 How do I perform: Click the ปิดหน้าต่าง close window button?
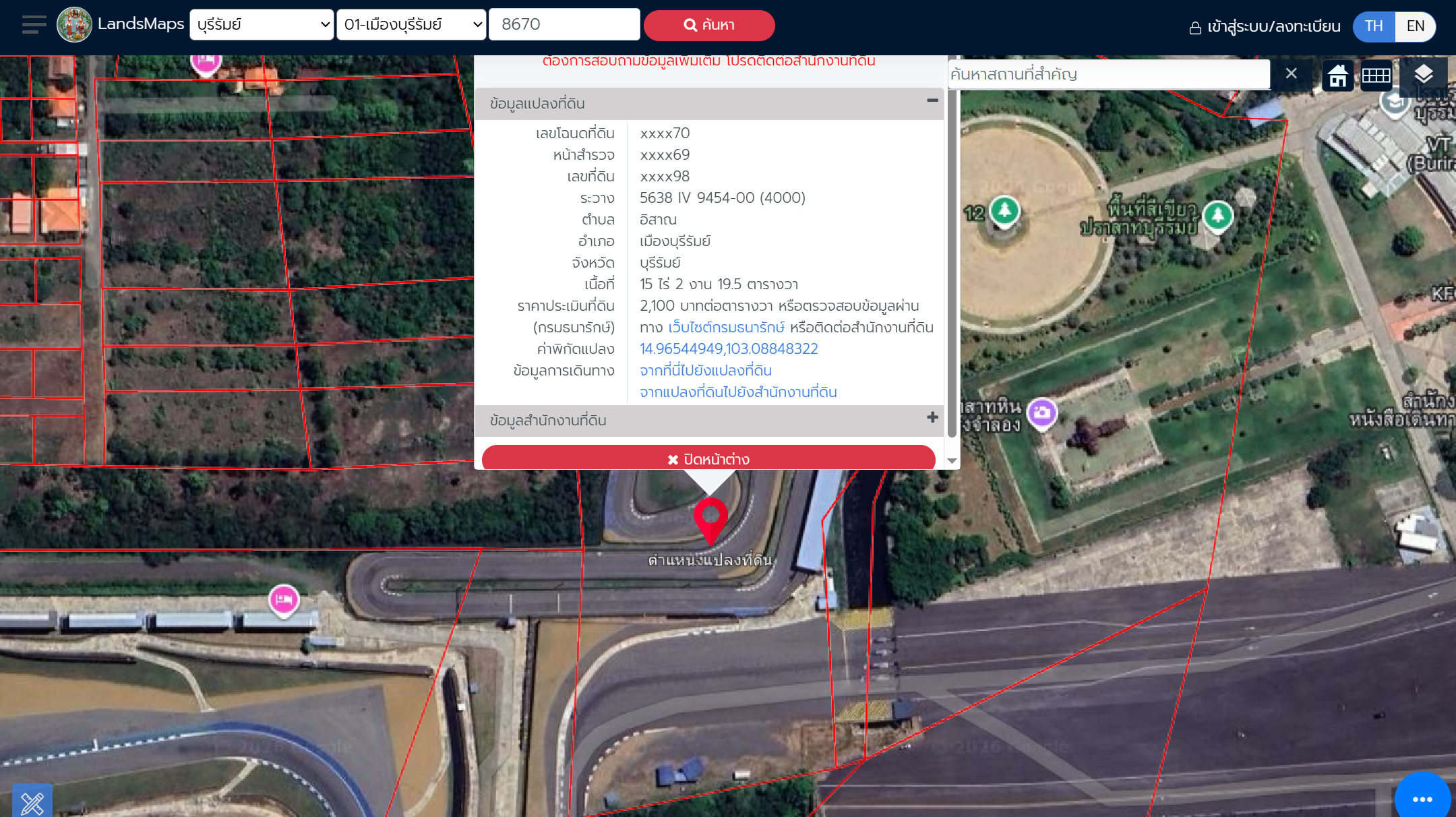[708, 458]
